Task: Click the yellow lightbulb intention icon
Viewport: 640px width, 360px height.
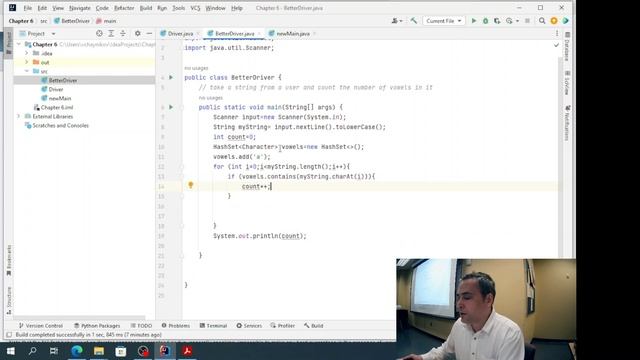Action: coord(191,185)
